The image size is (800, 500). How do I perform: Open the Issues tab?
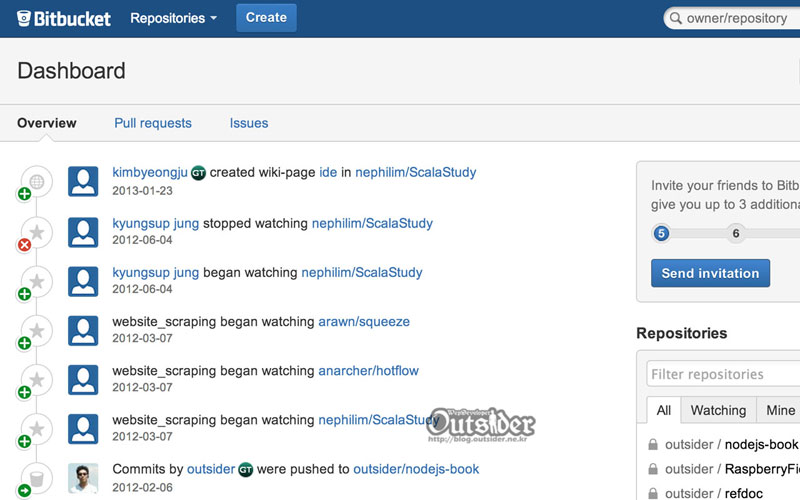(248, 123)
